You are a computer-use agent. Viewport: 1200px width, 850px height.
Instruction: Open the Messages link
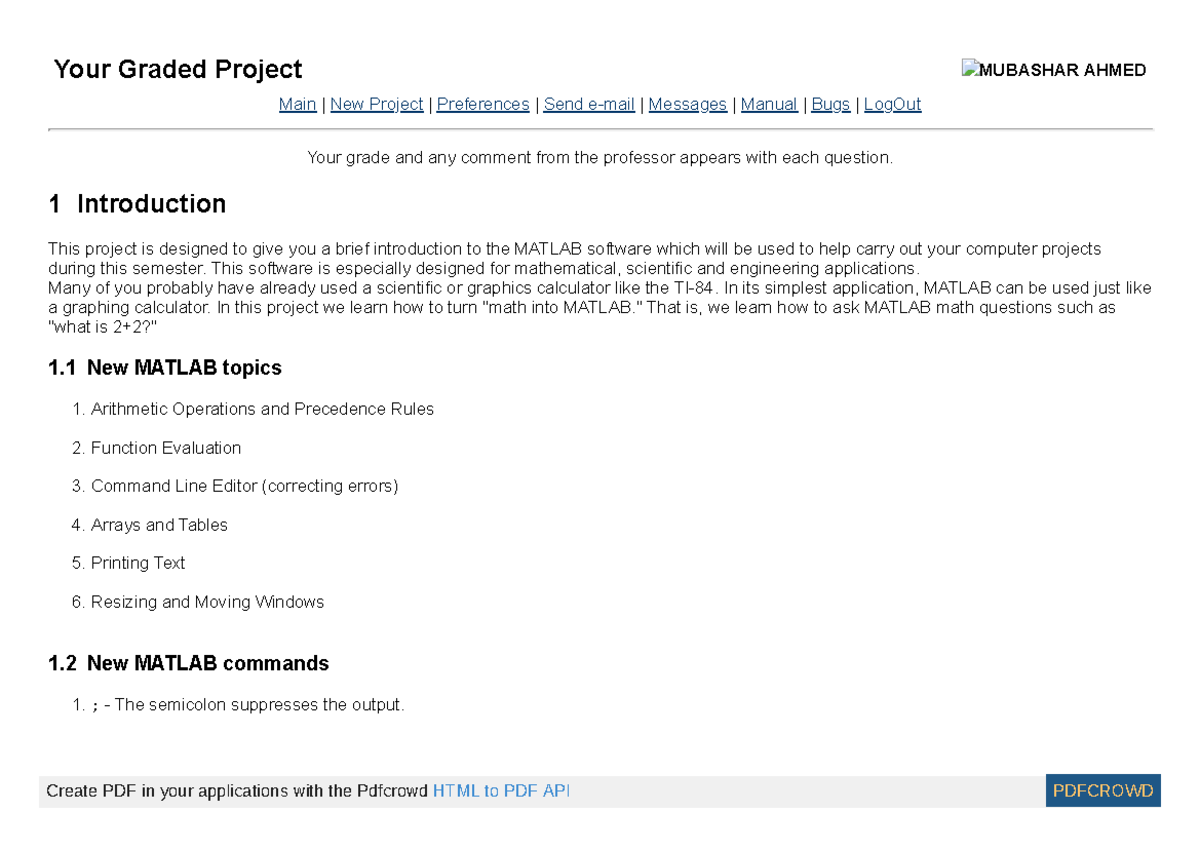tap(688, 104)
